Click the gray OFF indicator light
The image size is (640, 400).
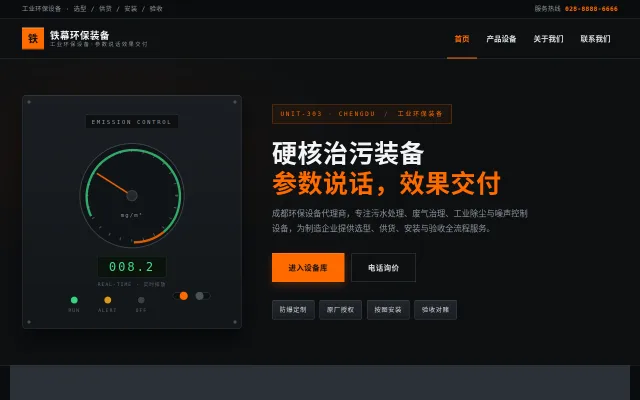tap(141, 300)
